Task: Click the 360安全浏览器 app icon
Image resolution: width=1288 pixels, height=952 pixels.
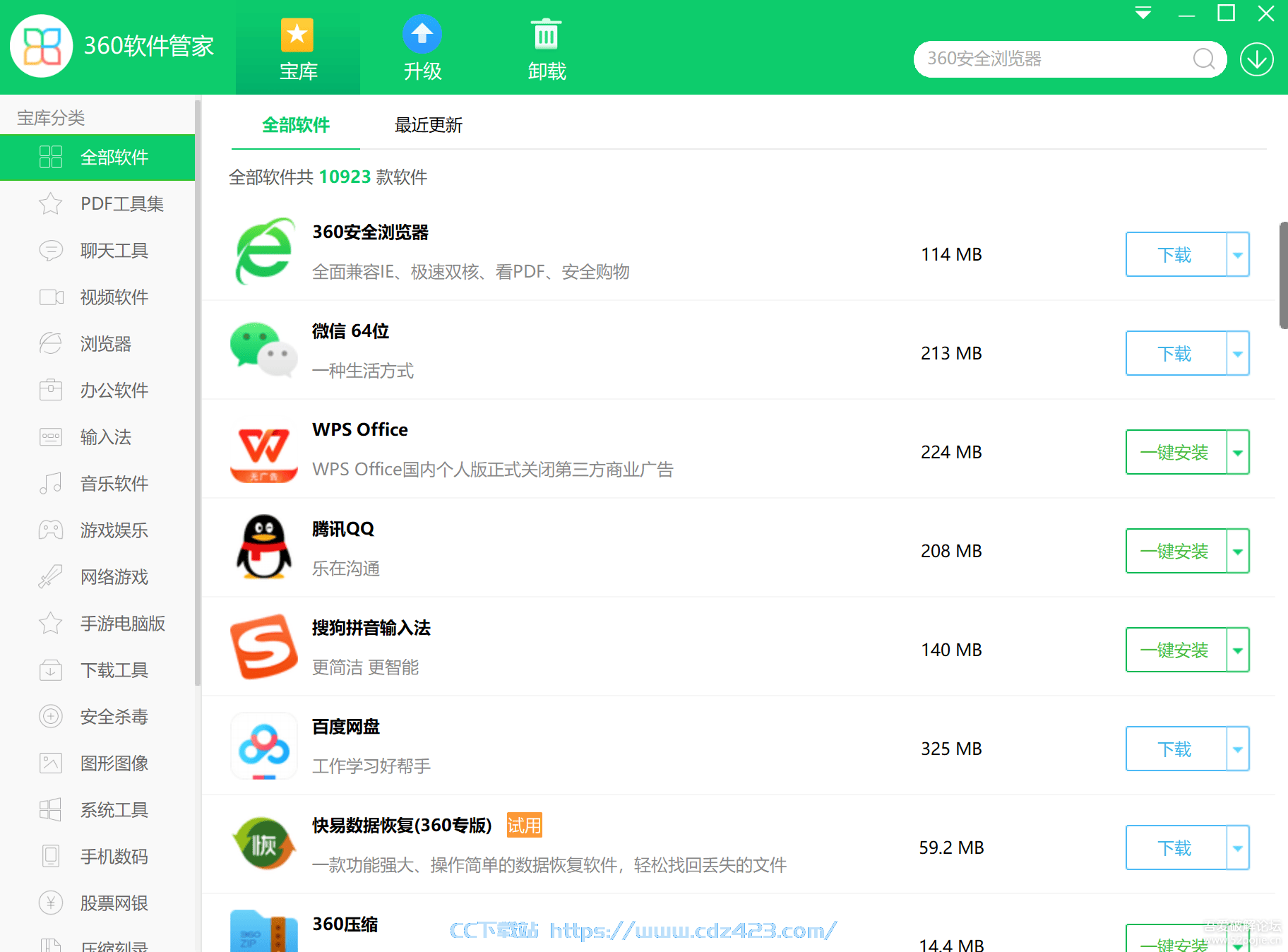Action: (264, 251)
